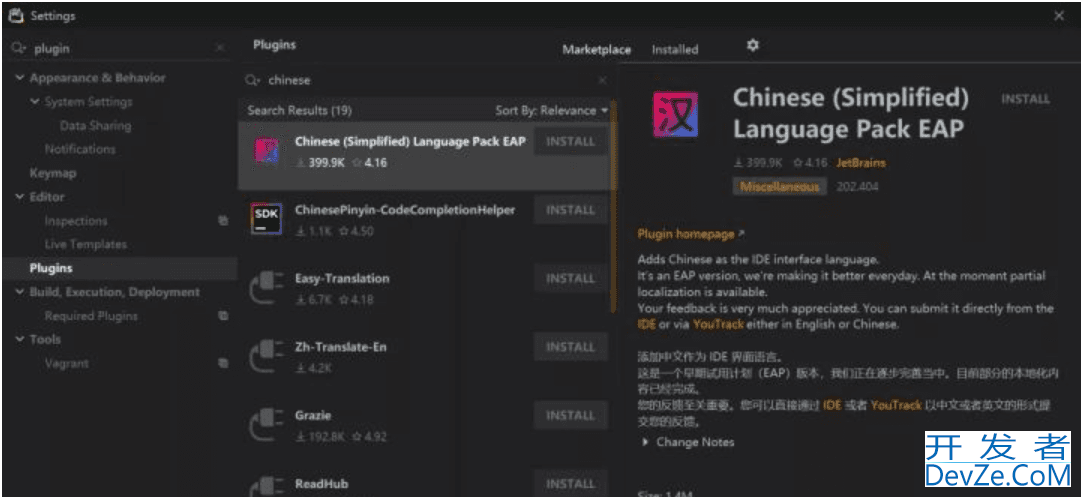This screenshot has height=497, width=1081.
Task: Select Data Sharing in settings tree
Action: pyautogui.click(x=95, y=125)
